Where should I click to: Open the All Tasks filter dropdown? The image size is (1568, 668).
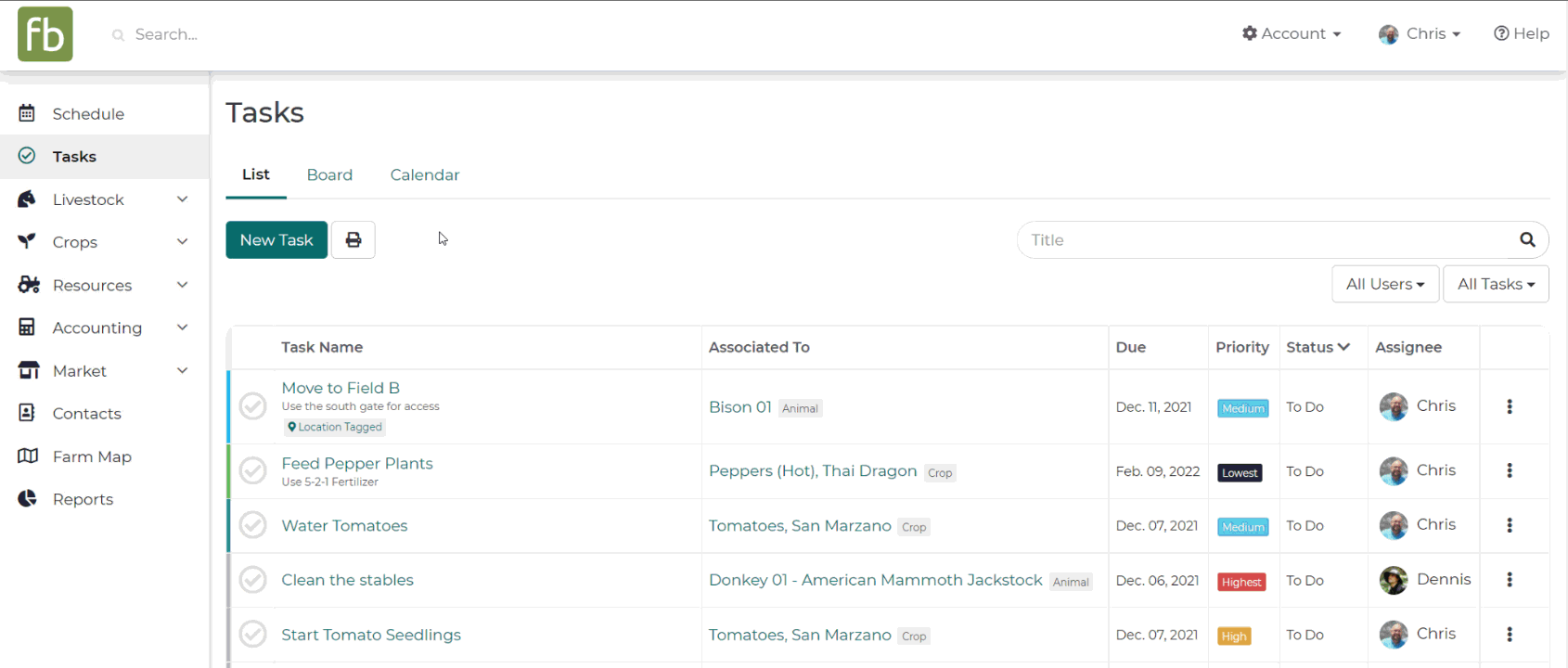(x=1496, y=284)
